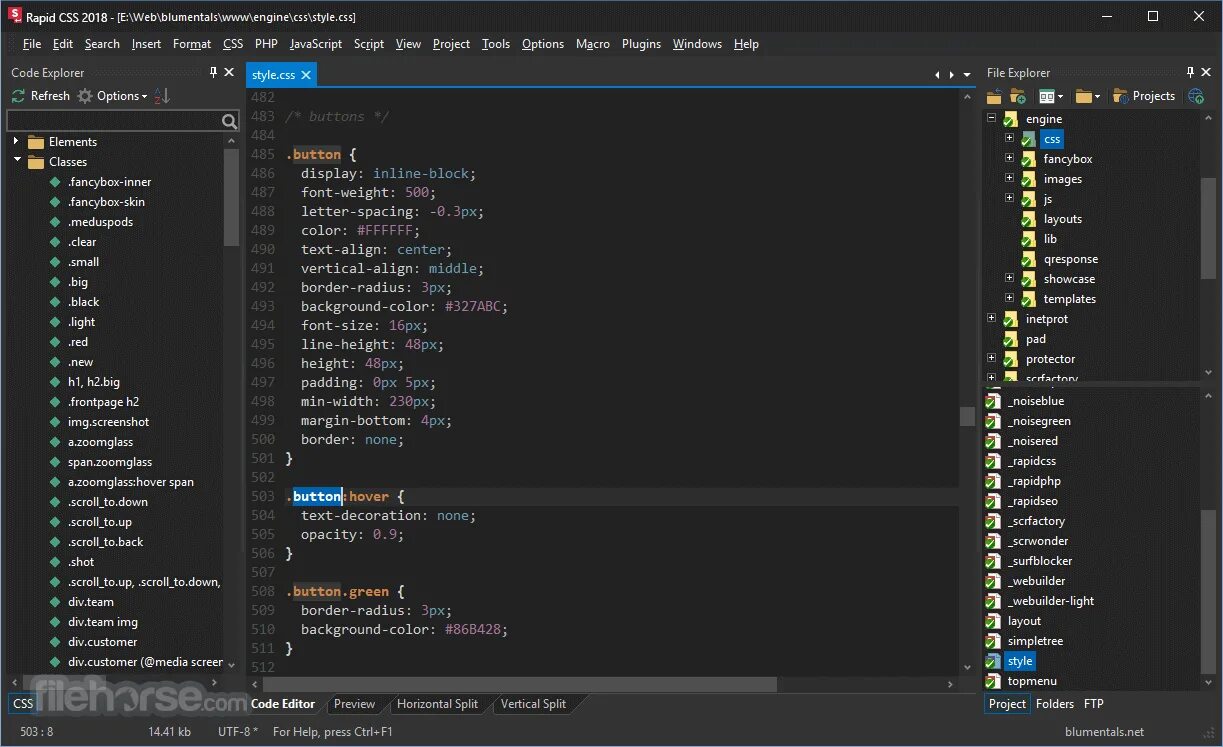The image size is (1223, 747).
Task: Select the Project tab in File Explorer
Action: pos(1007,704)
